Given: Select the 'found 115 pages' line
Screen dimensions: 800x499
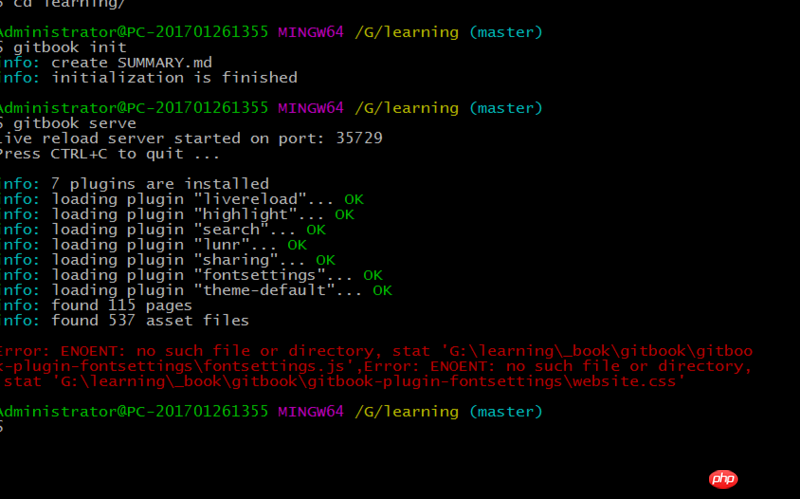Looking at the screenshot, I should click(96, 306).
